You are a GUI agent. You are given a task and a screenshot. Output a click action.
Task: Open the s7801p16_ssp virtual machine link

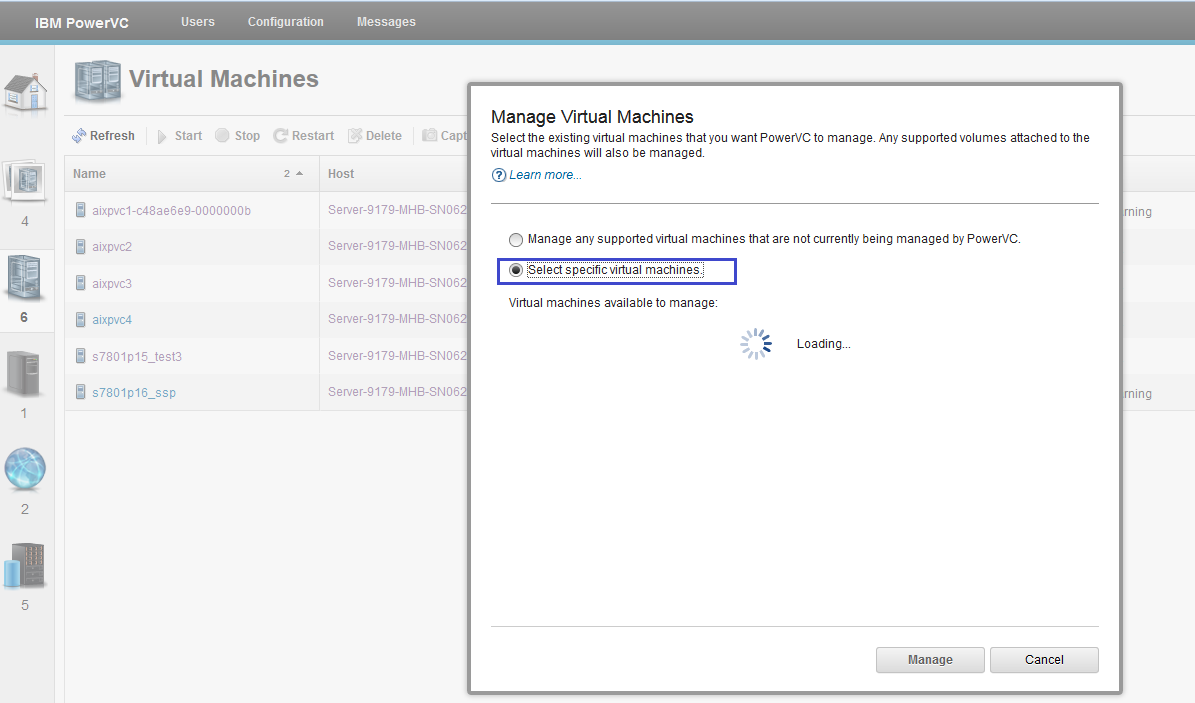(x=134, y=393)
